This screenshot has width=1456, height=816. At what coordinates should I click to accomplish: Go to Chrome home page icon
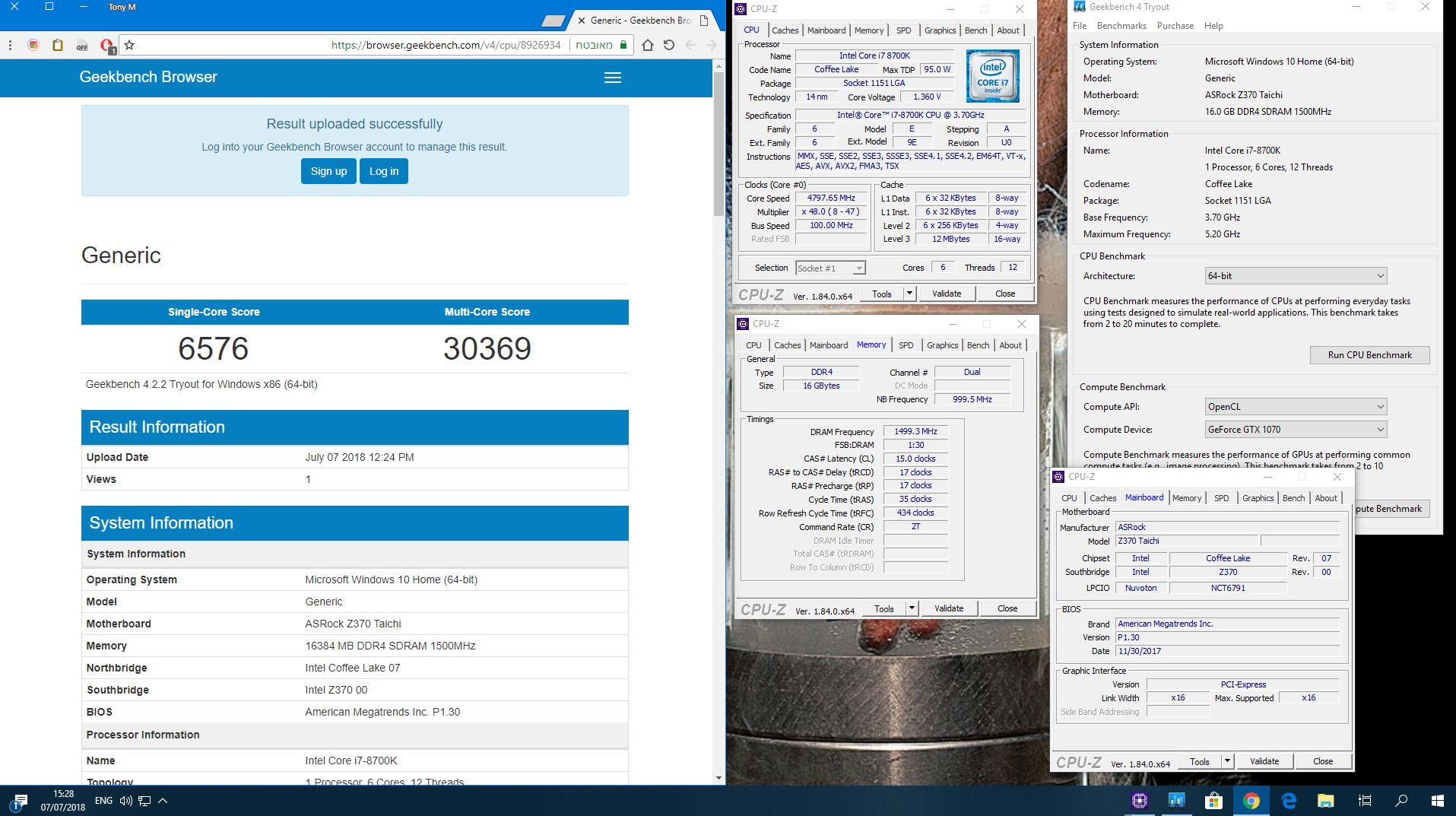click(648, 45)
